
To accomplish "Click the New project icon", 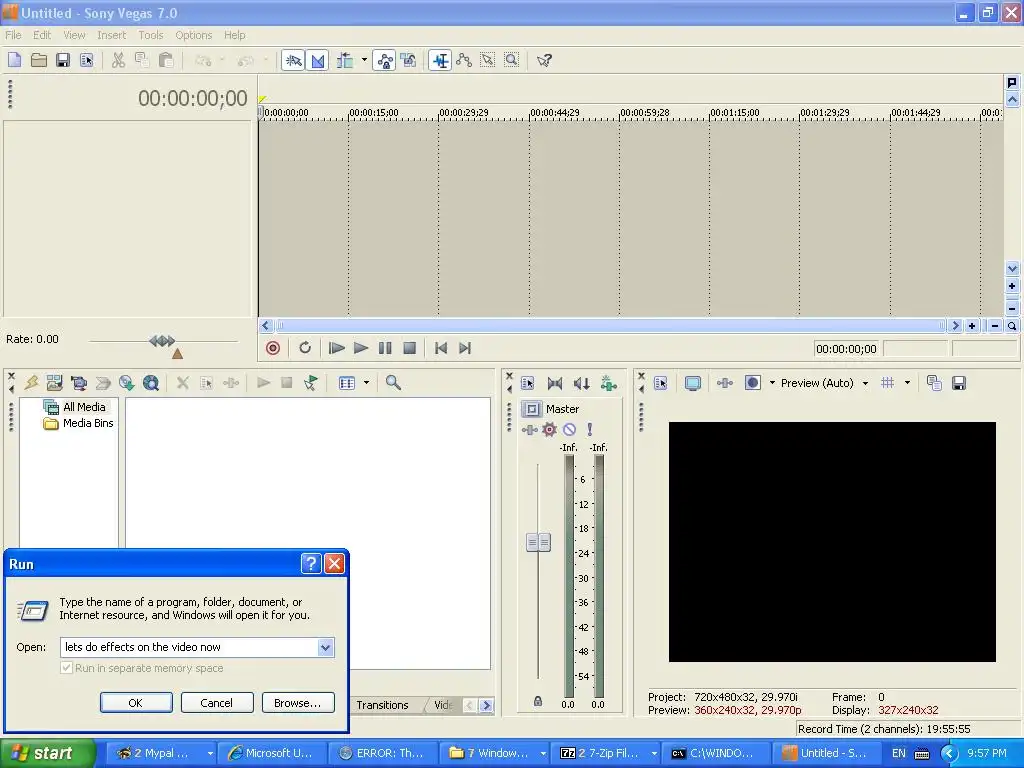I will tap(14, 61).
